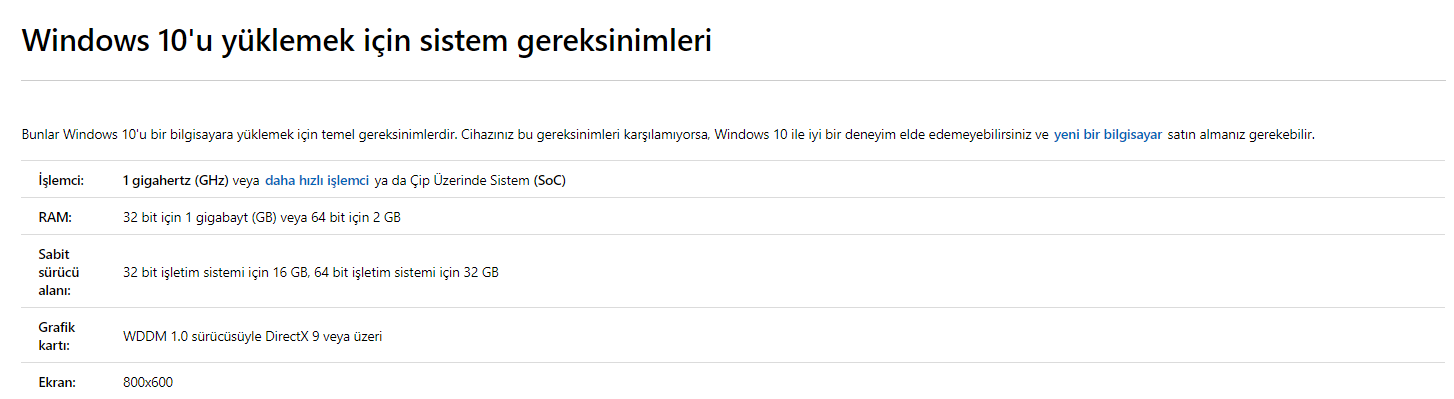This screenshot has width=1454, height=399.
Task: Click the 'WDDM 1.0 sürücüsüyle DirectX 9' text
Action: coord(221,337)
